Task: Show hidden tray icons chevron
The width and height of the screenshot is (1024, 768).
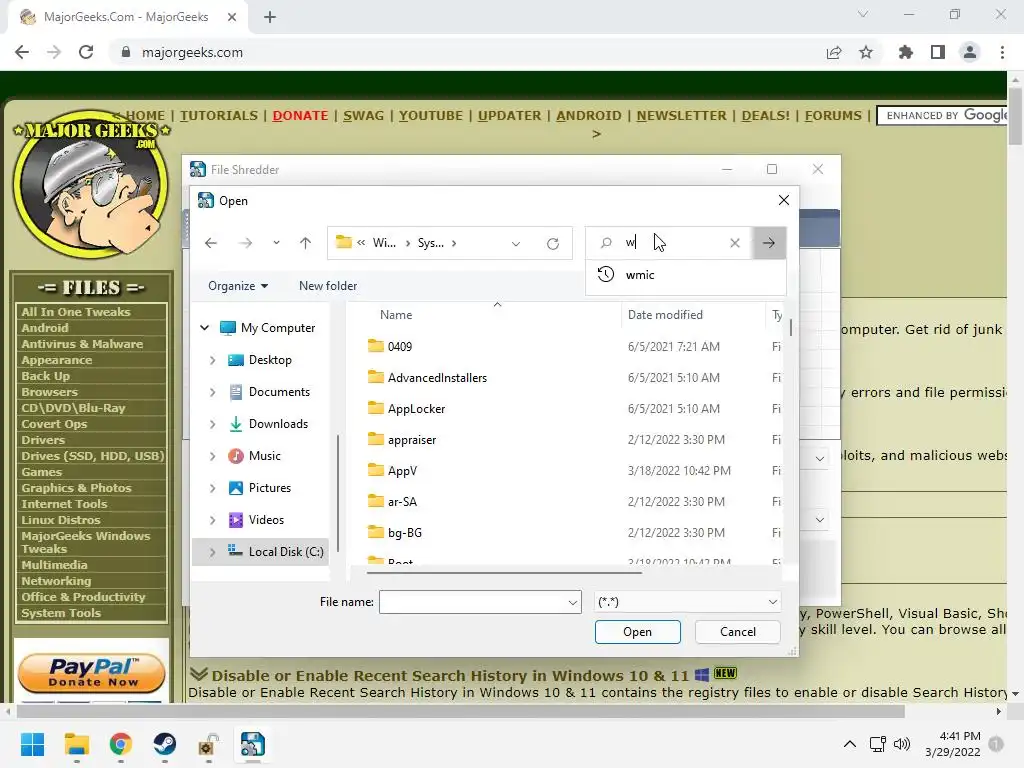Action: [850, 744]
